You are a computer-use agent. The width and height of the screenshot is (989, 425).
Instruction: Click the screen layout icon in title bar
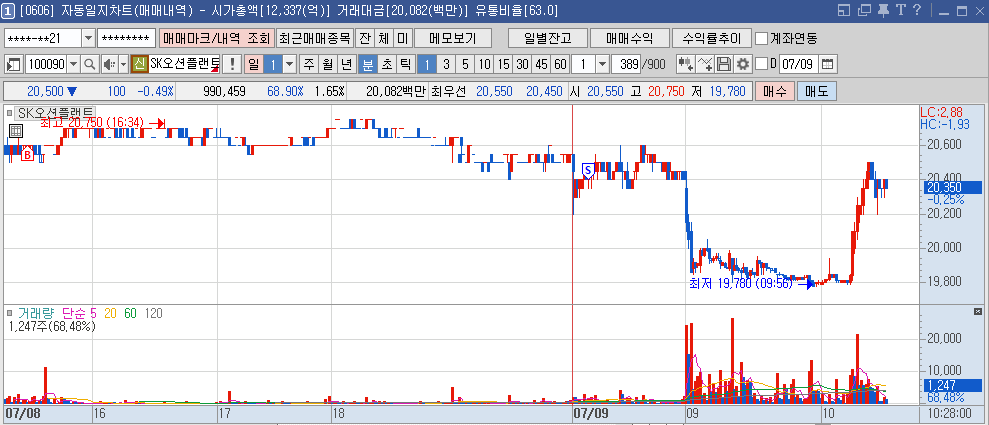coord(845,10)
